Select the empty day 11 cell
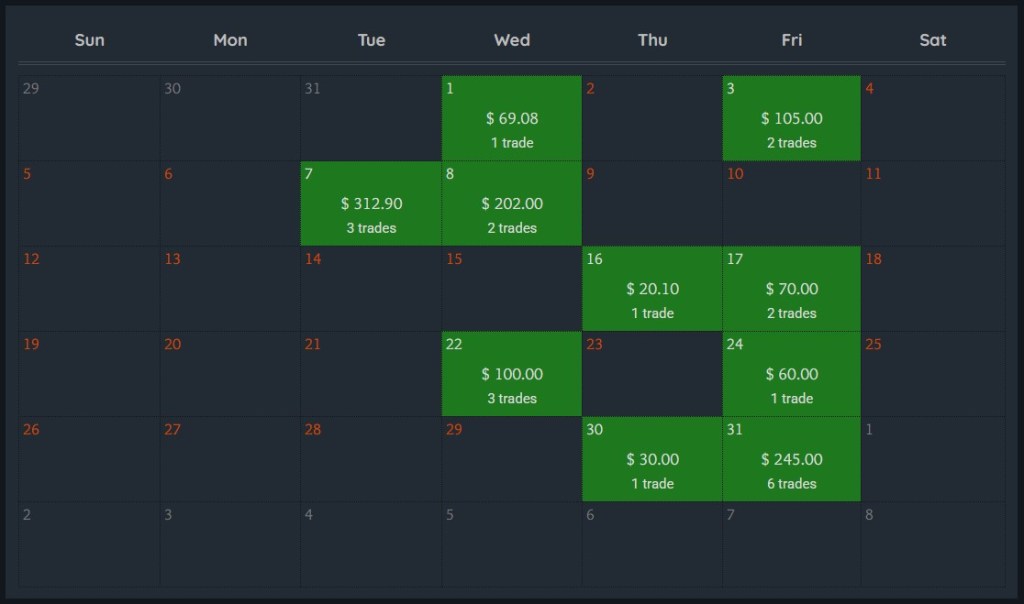This screenshot has width=1024, height=604. (x=932, y=203)
